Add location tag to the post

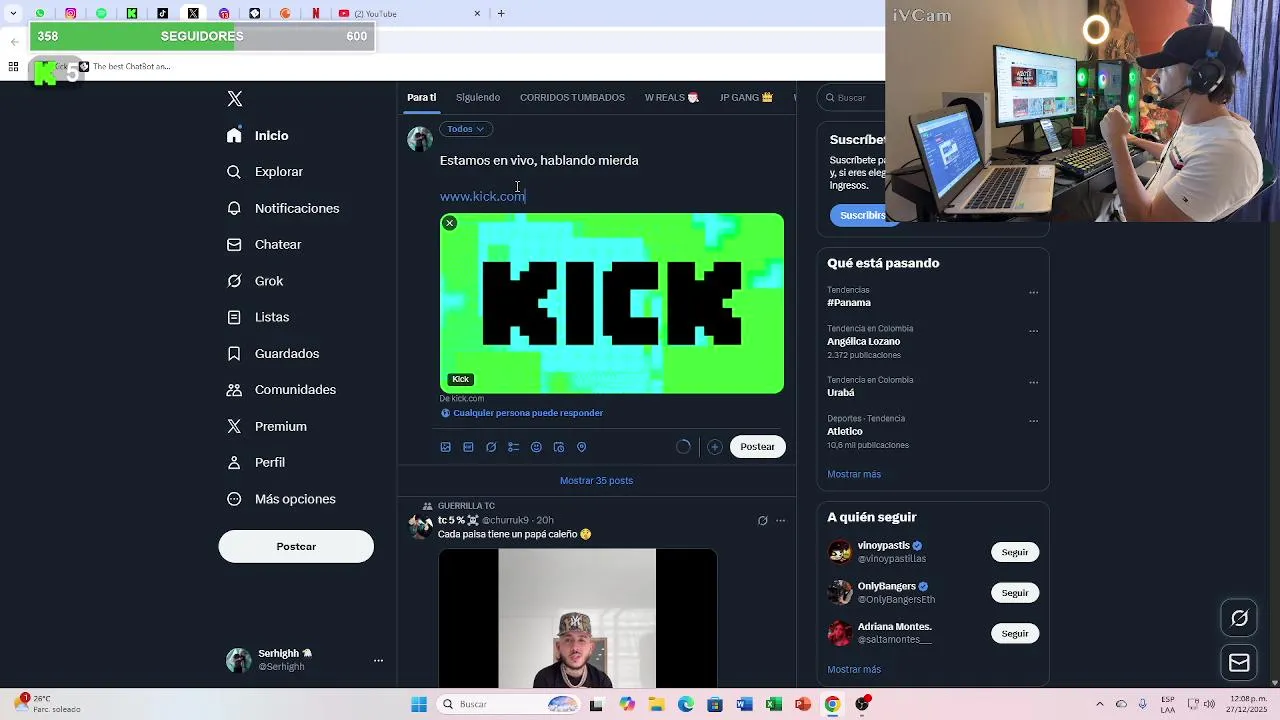581,447
